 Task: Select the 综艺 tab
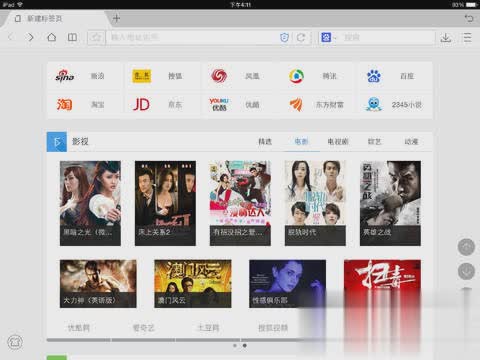(374, 142)
